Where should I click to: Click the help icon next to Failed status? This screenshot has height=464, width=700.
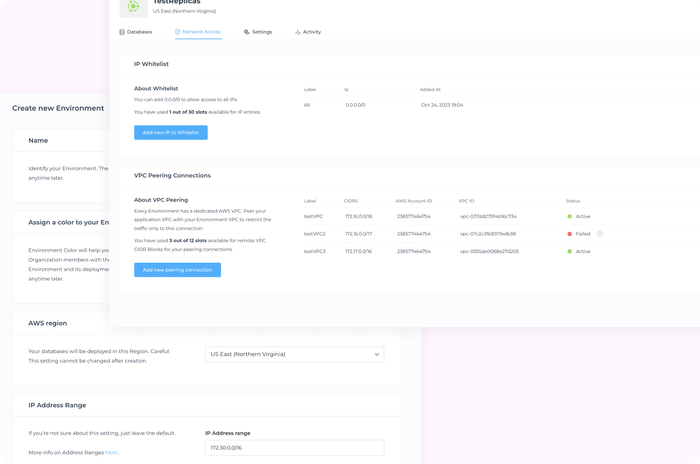600,234
